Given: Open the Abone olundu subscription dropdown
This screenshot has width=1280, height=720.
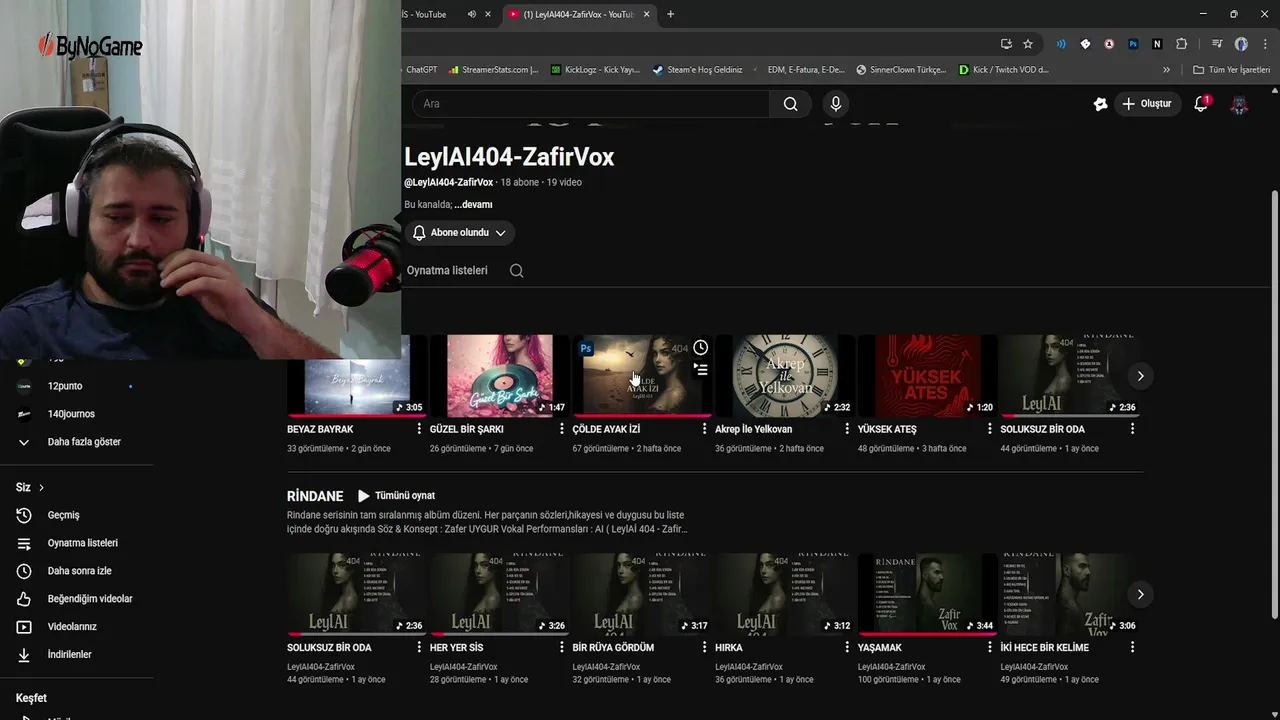Looking at the screenshot, I should [460, 233].
